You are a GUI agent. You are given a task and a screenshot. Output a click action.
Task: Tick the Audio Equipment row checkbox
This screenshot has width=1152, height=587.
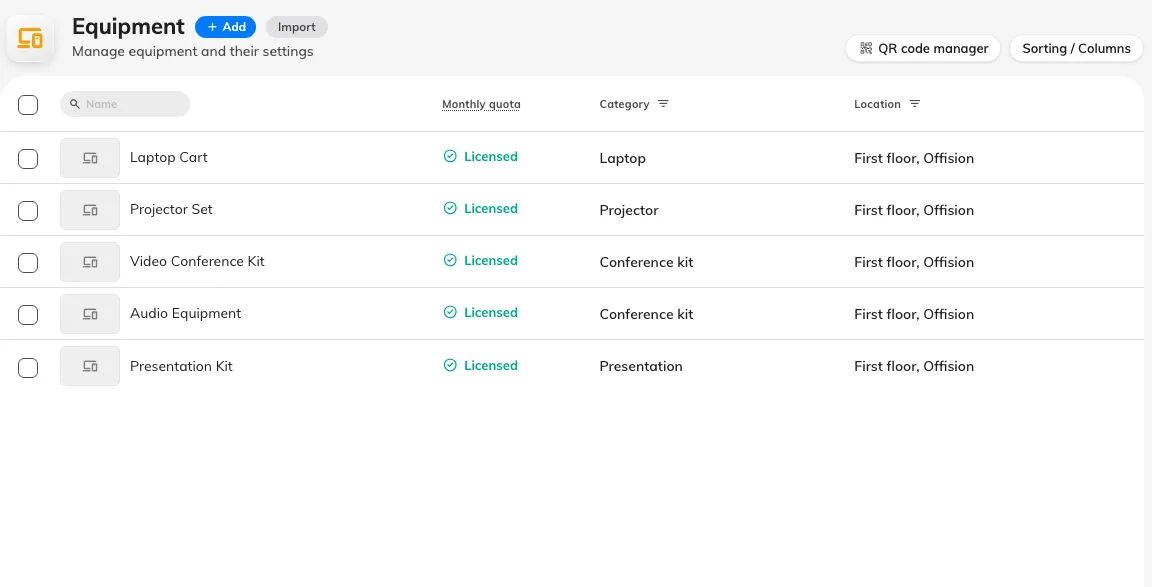(28, 314)
